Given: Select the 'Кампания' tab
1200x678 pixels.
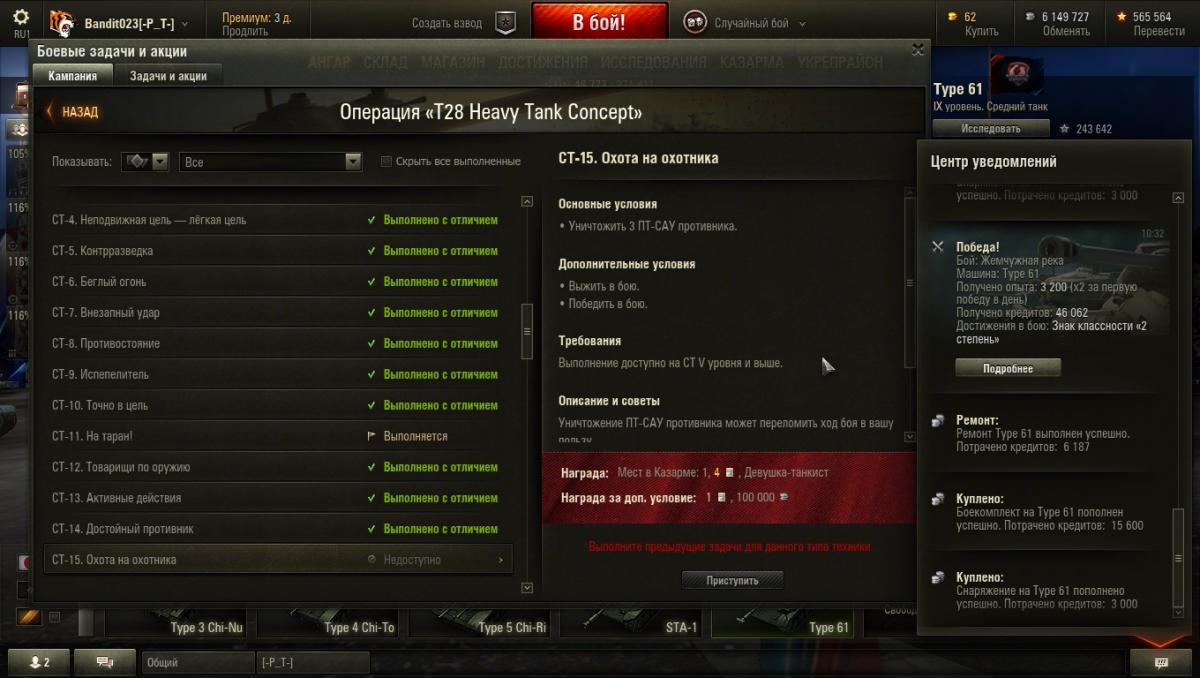Looking at the screenshot, I should point(73,76).
